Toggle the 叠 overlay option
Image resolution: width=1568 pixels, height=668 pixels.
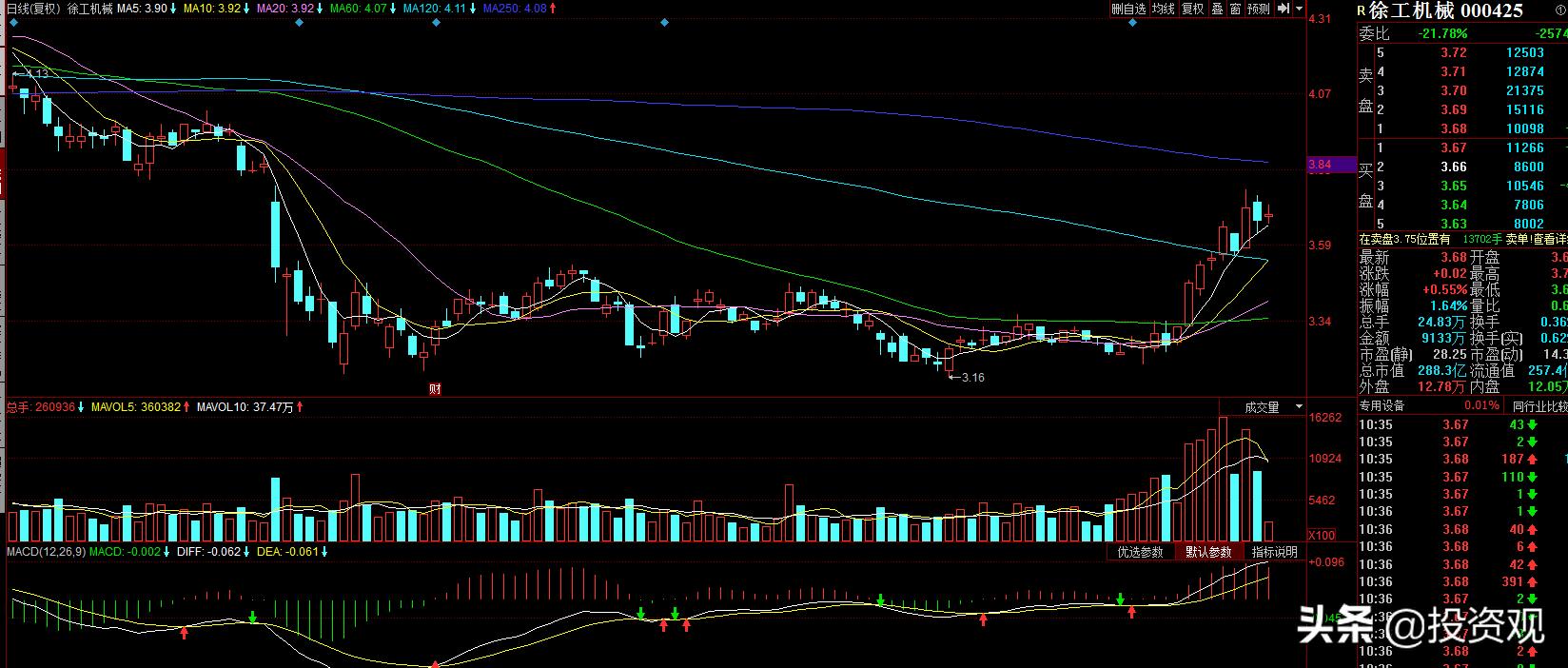pyautogui.click(x=1217, y=9)
